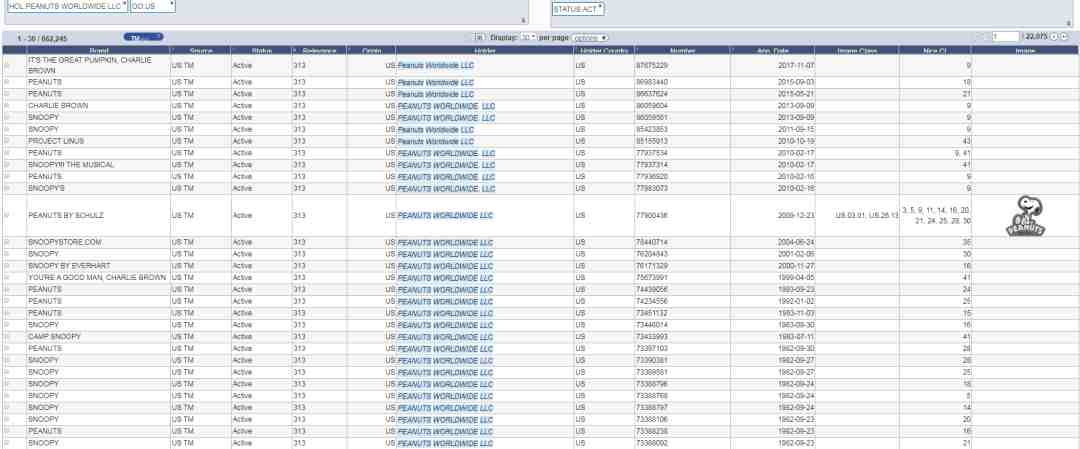Open holder link in GREAT PUMPKIN row
Screen dimensions: 1080x449
coord(435,65)
